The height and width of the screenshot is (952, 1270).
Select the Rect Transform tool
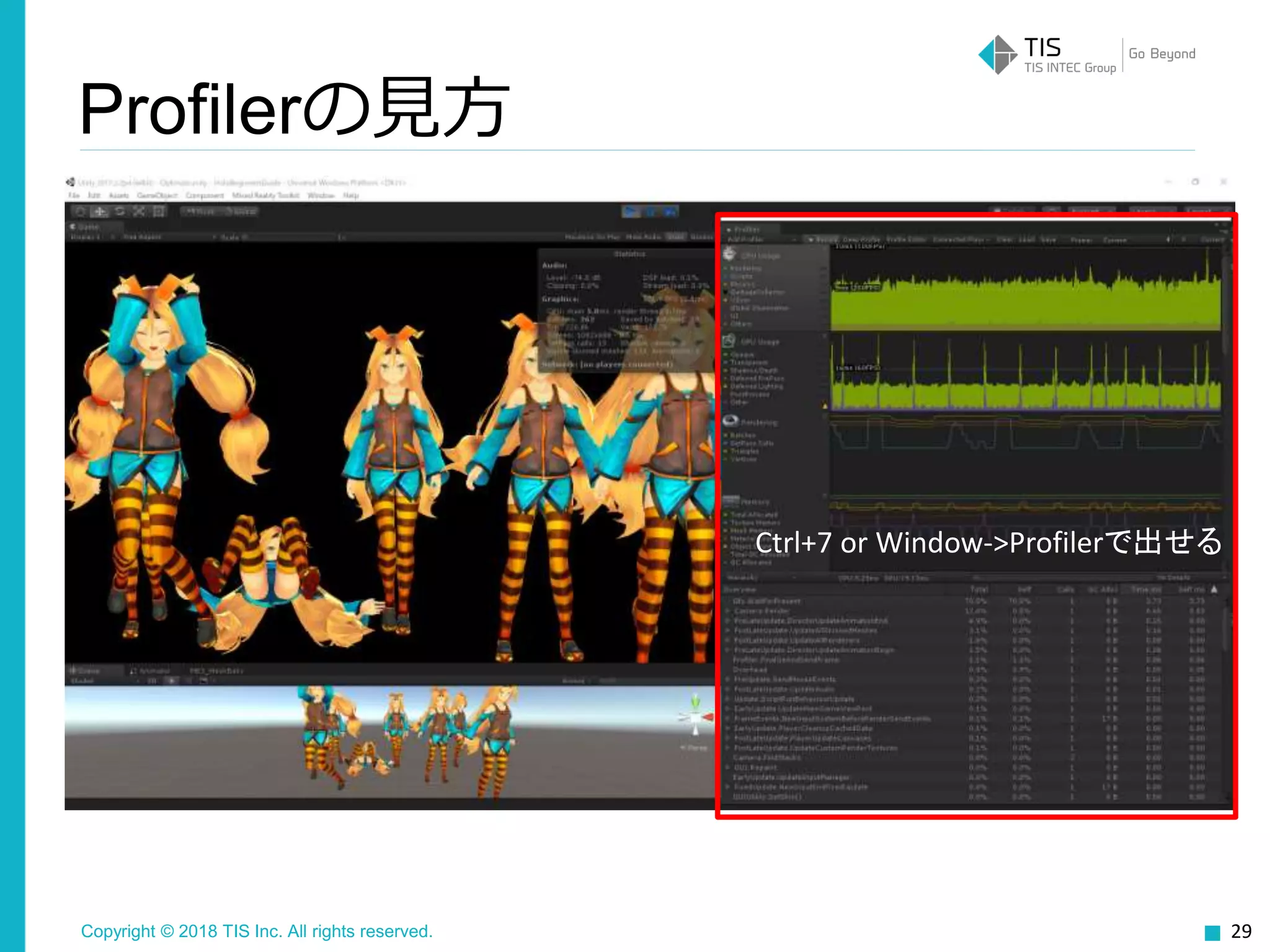(x=159, y=211)
